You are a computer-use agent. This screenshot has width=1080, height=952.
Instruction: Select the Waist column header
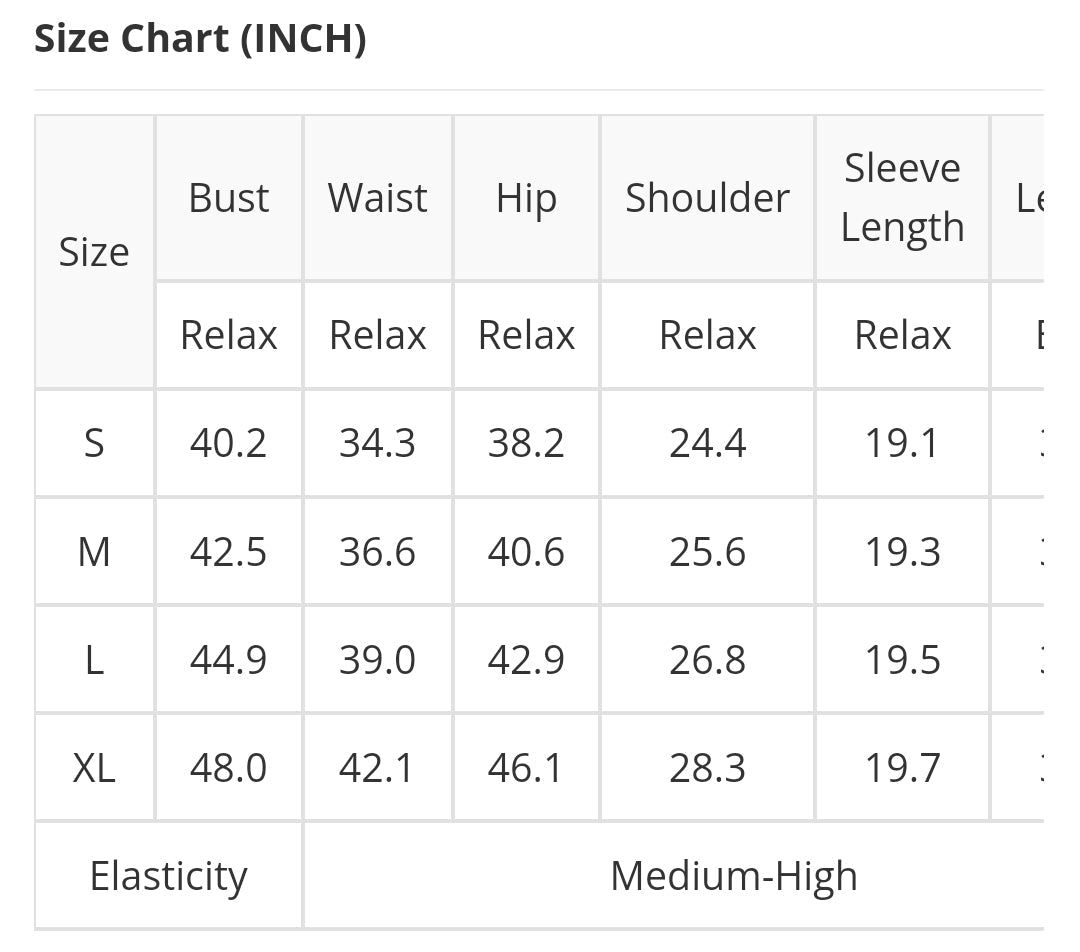378,198
